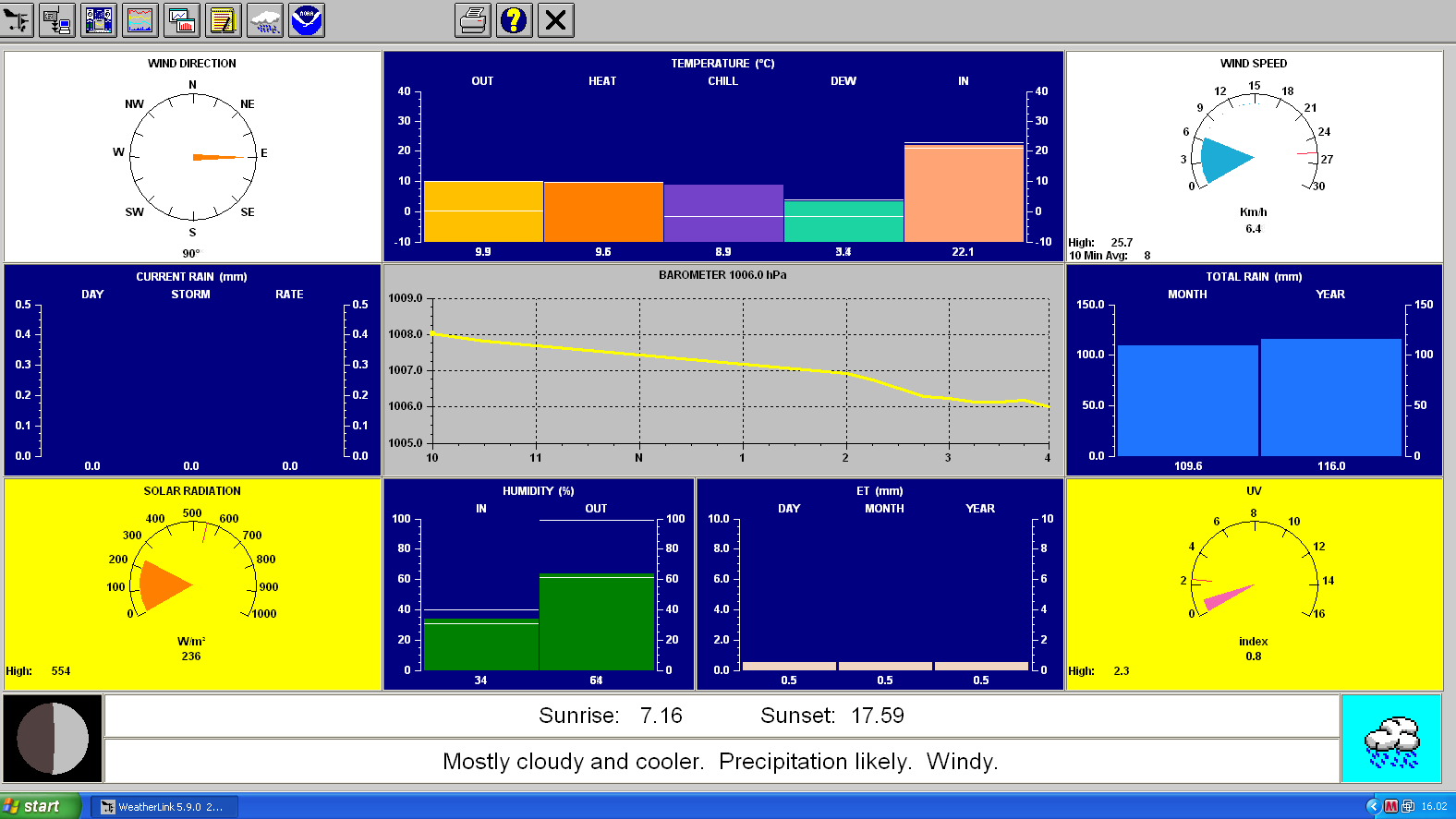Select WeatherLink 5.9.0 taskbar button
Viewport: 1456px width, 819px height.
click(x=164, y=806)
